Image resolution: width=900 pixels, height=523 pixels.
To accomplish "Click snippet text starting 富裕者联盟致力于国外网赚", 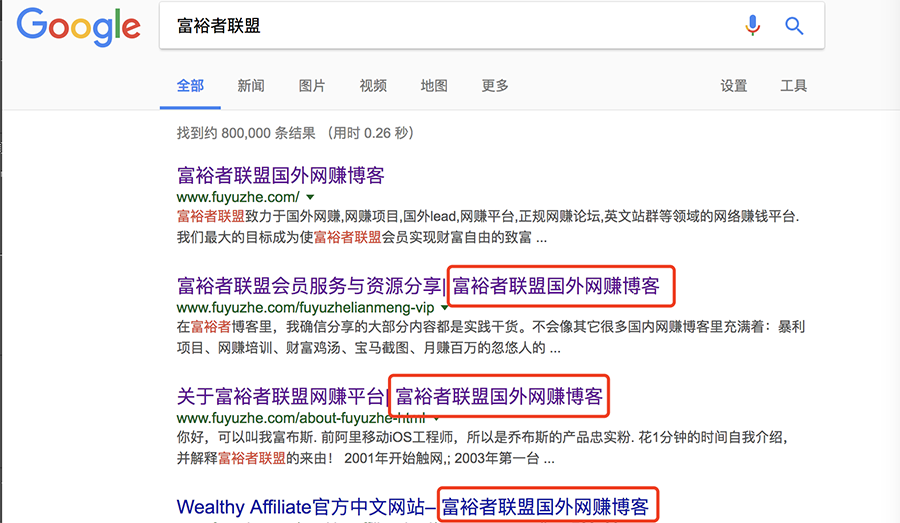I will pyautogui.click(x=488, y=227).
